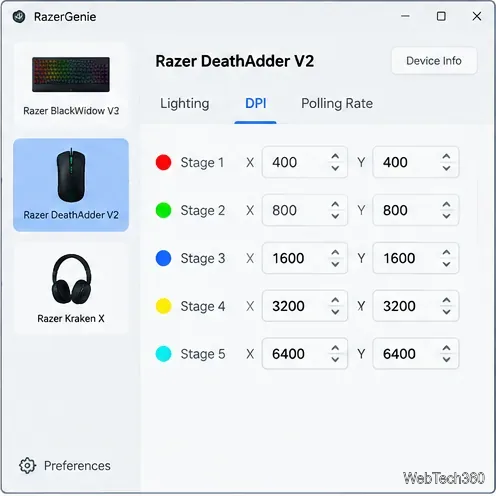The width and height of the screenshot is (496, 496).
Task: Select the Razer Kraken X headset device
Action: click(71, 288)
